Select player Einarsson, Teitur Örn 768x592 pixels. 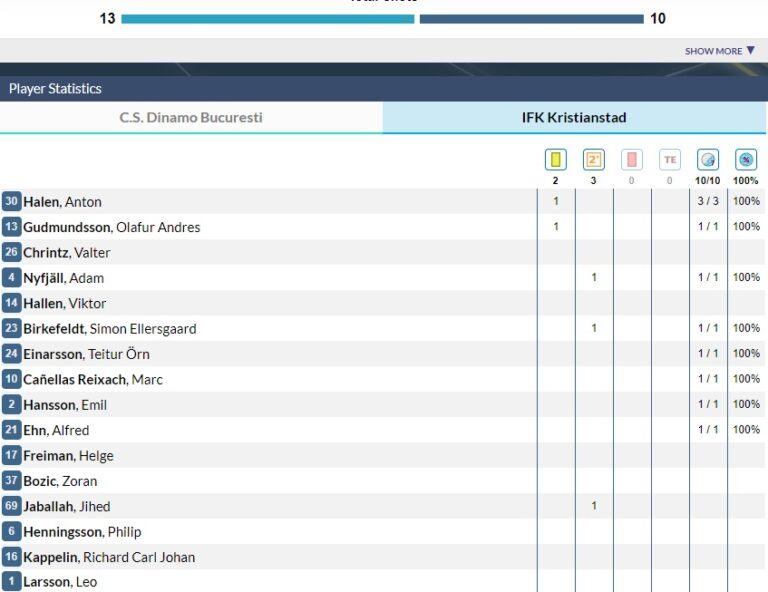click(86, 354)
